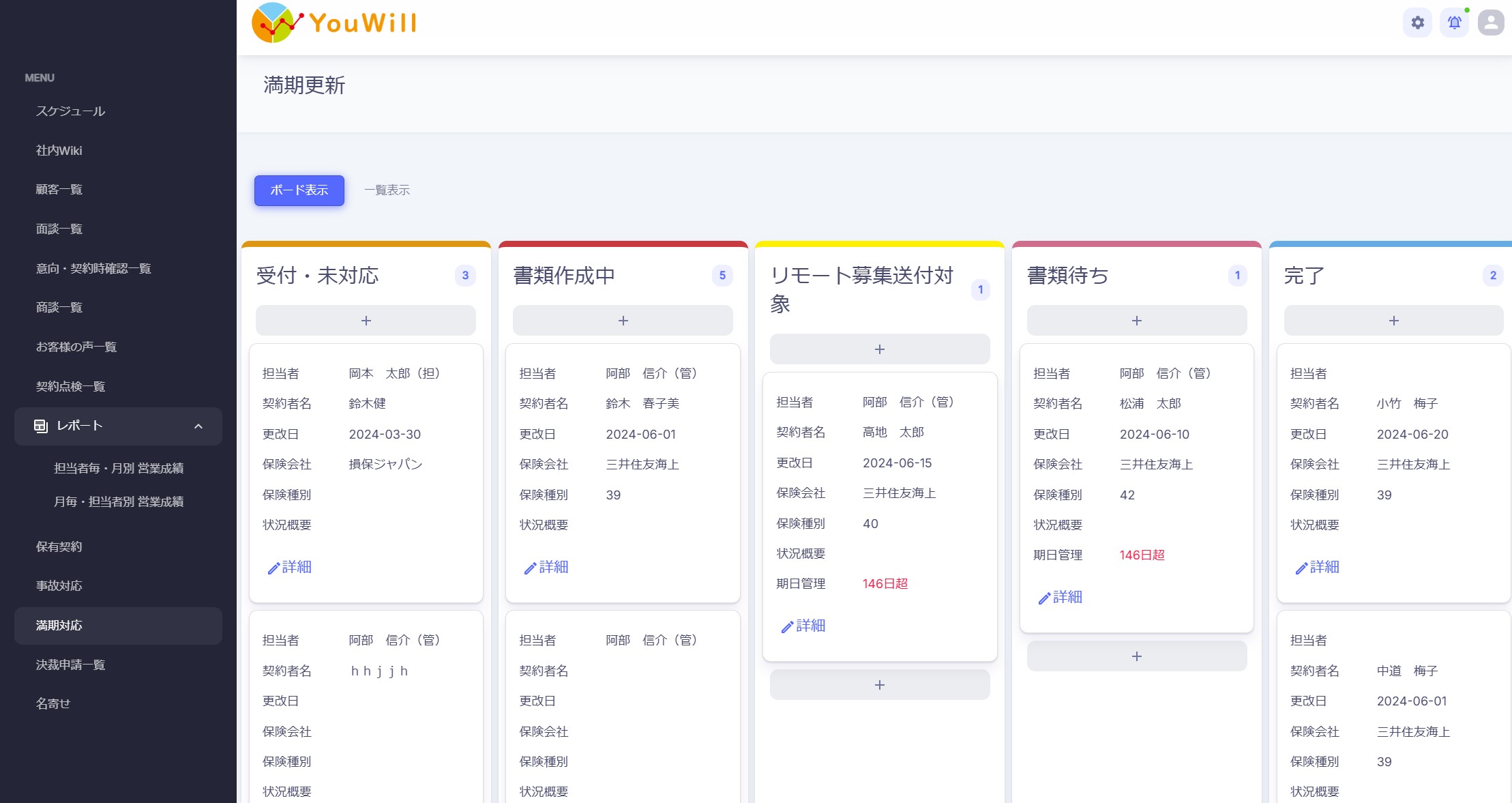Image resolution: width=1512 pixels, height=803 pixels.
Task: Select 満期対応 in the sidebar
Action: tap(118, 626)
